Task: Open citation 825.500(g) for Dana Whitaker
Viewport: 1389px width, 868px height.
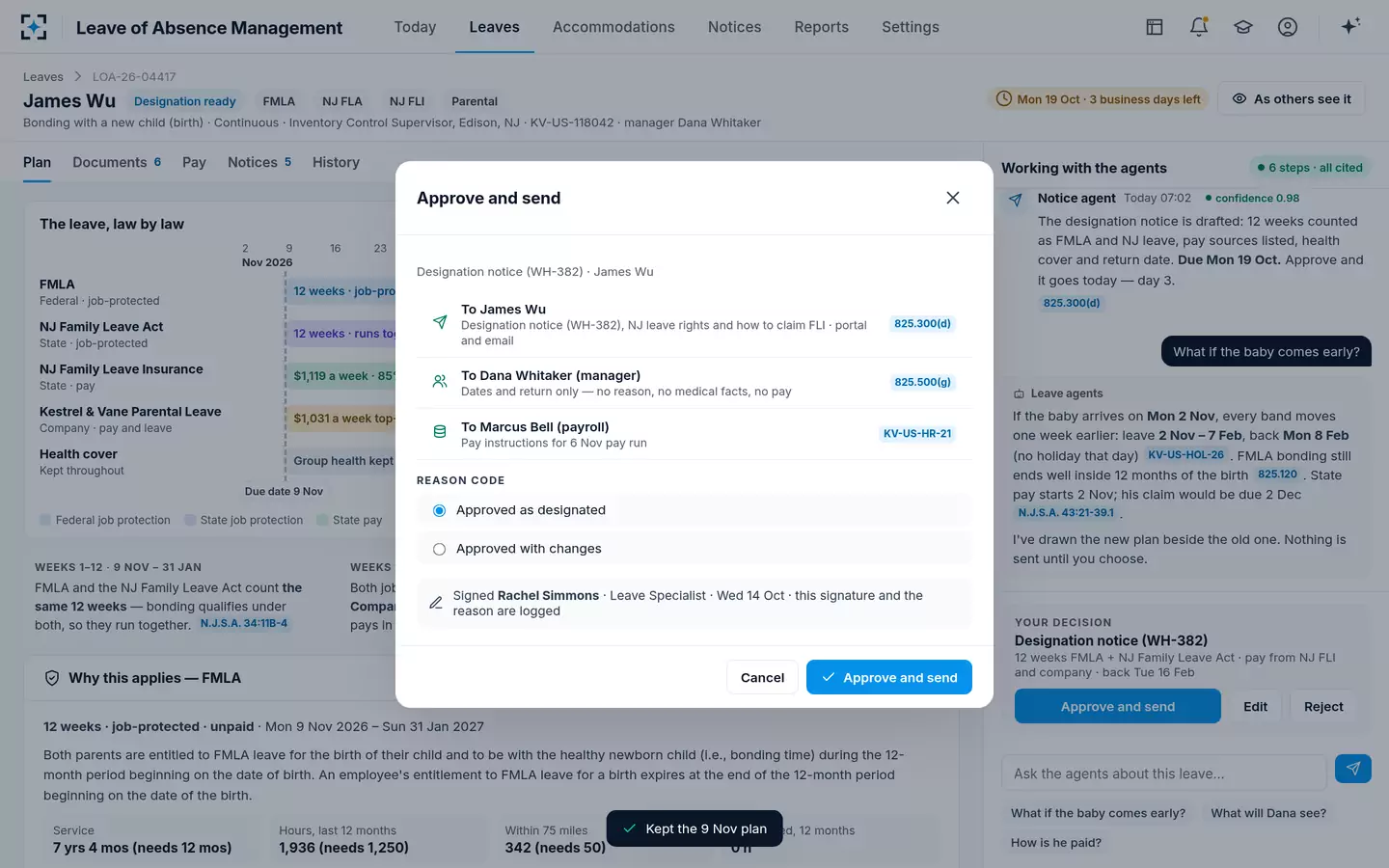Action: click(922, 382)
